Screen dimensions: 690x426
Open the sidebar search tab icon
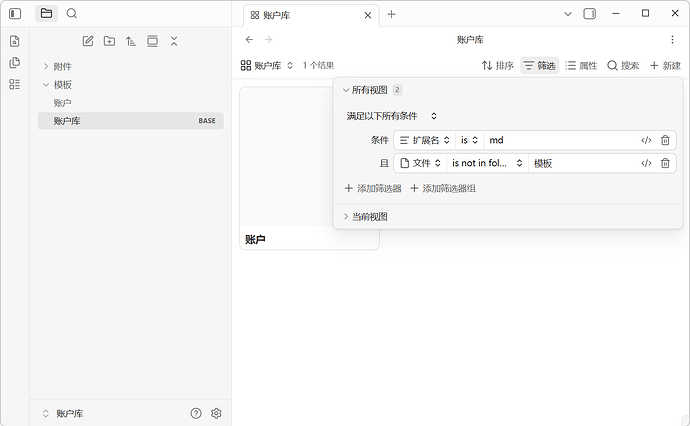click(72, 14)
